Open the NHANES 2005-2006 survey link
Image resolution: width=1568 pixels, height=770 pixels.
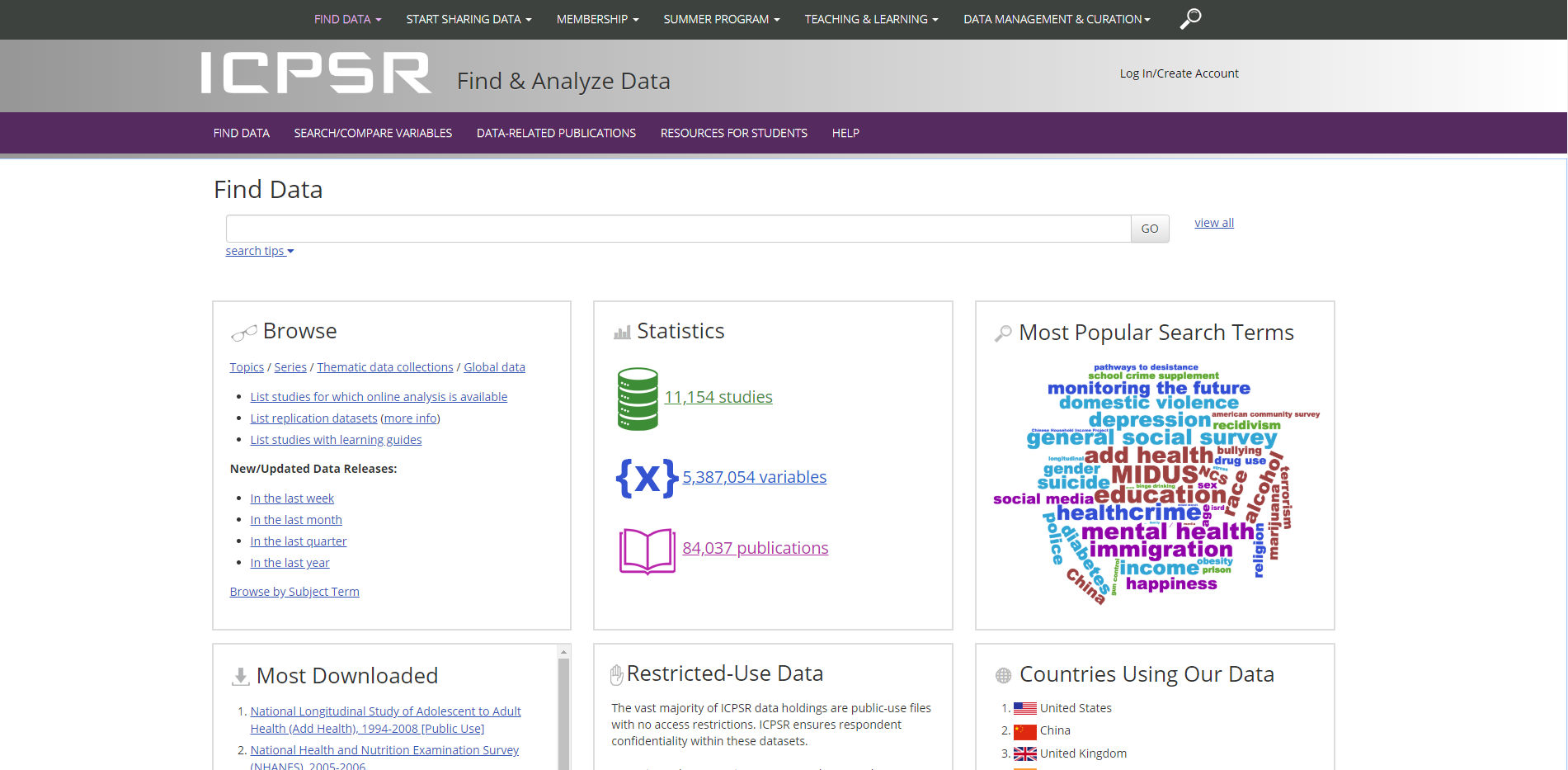pos(384,758)
